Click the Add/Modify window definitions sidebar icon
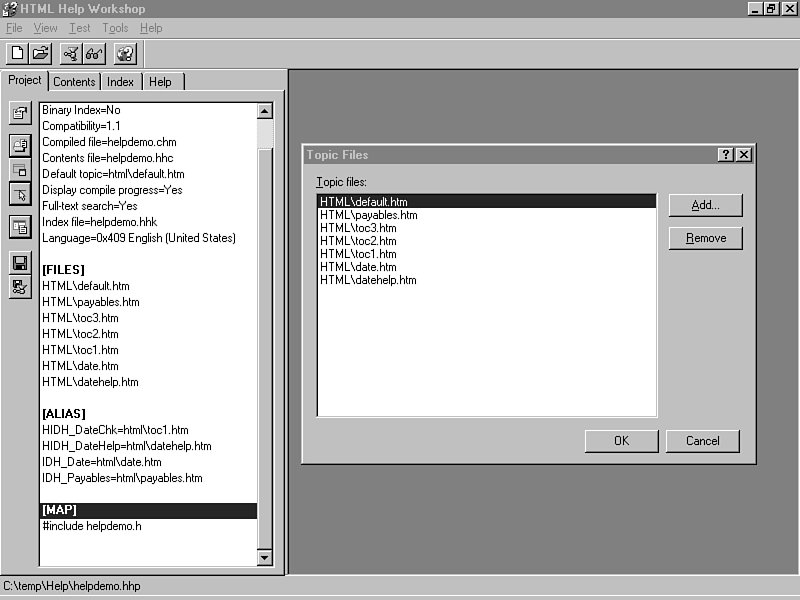This screenshot has height=600, width=800. pos(20,169)
